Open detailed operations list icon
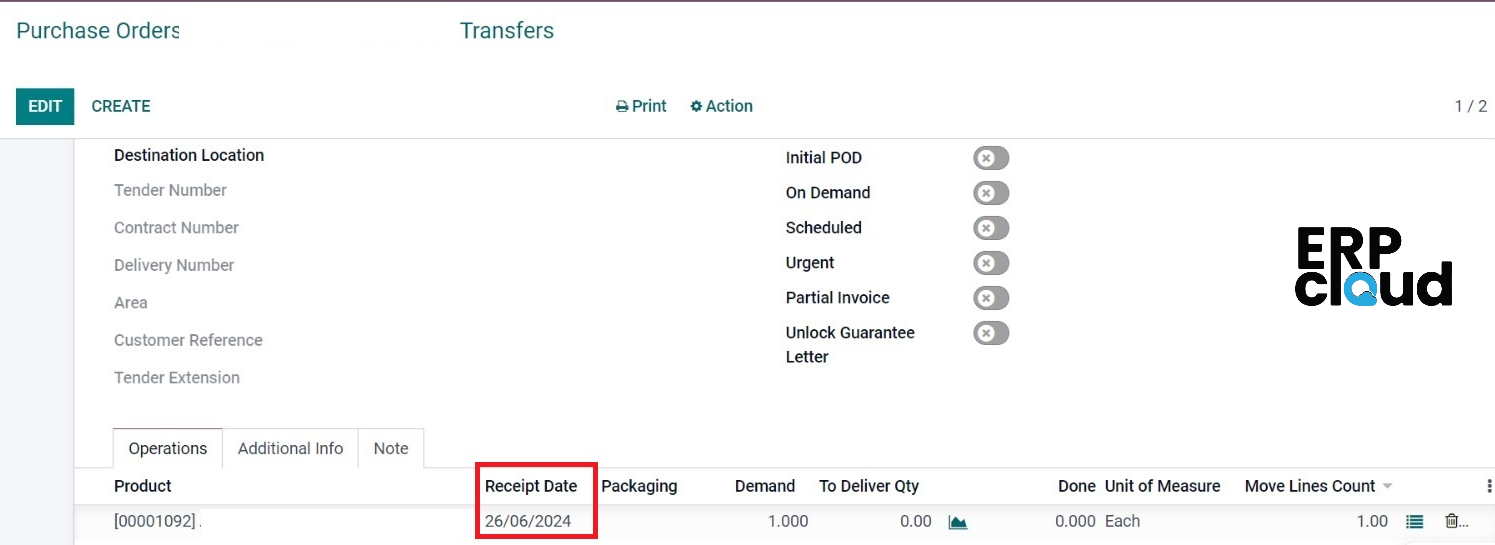This screenshot has width=1495, height=545. click(x=1414, y=522)
